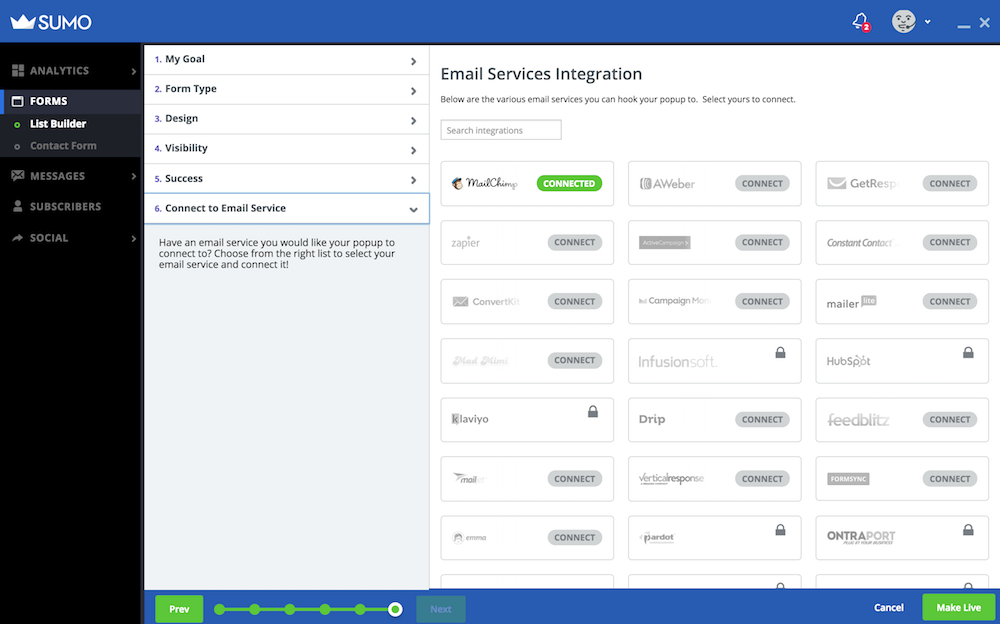
Task: Connect the AWeber service
Action: pyautogui.click(x=762, y=183)
